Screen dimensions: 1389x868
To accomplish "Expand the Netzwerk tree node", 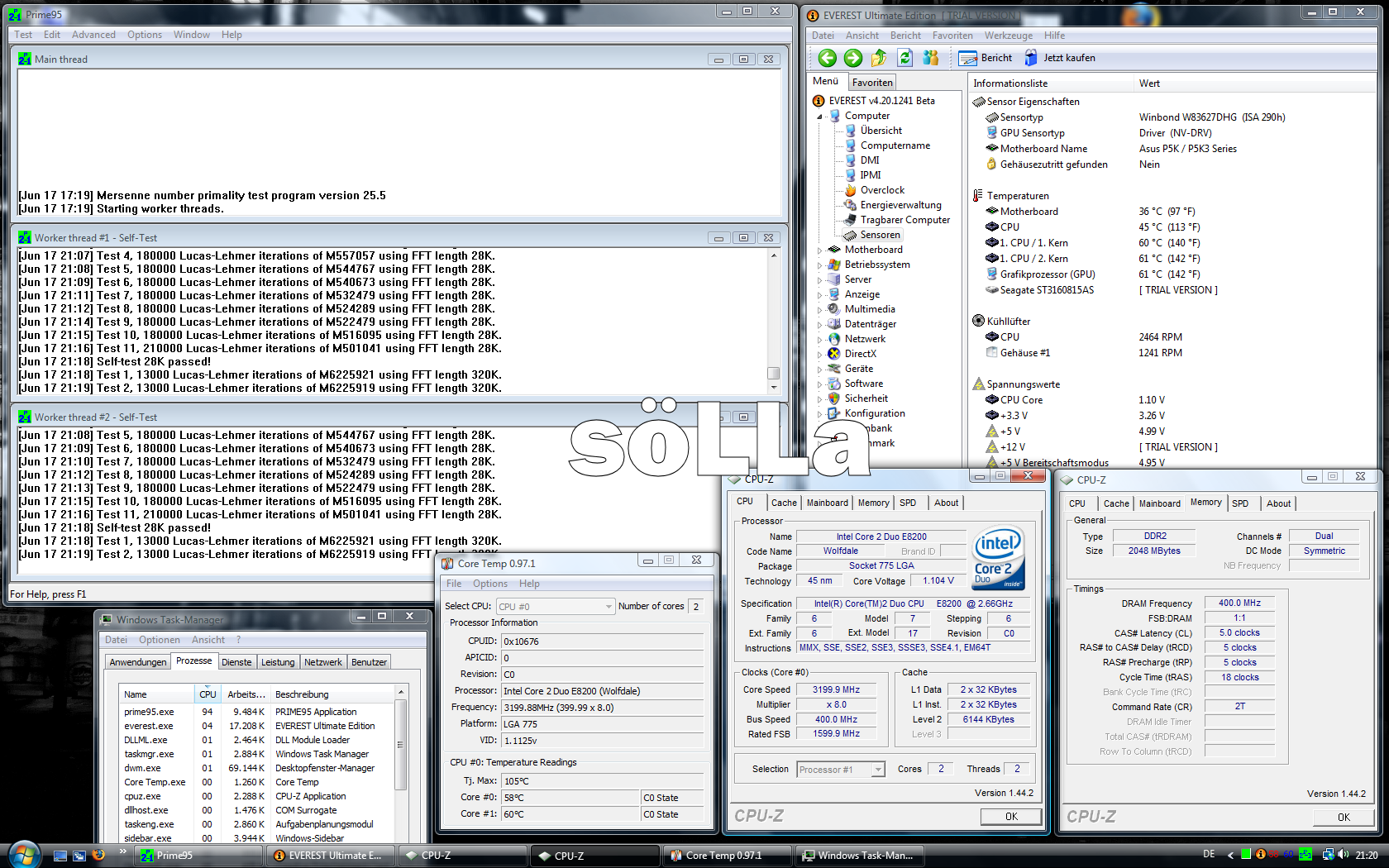I will [820, 339].
